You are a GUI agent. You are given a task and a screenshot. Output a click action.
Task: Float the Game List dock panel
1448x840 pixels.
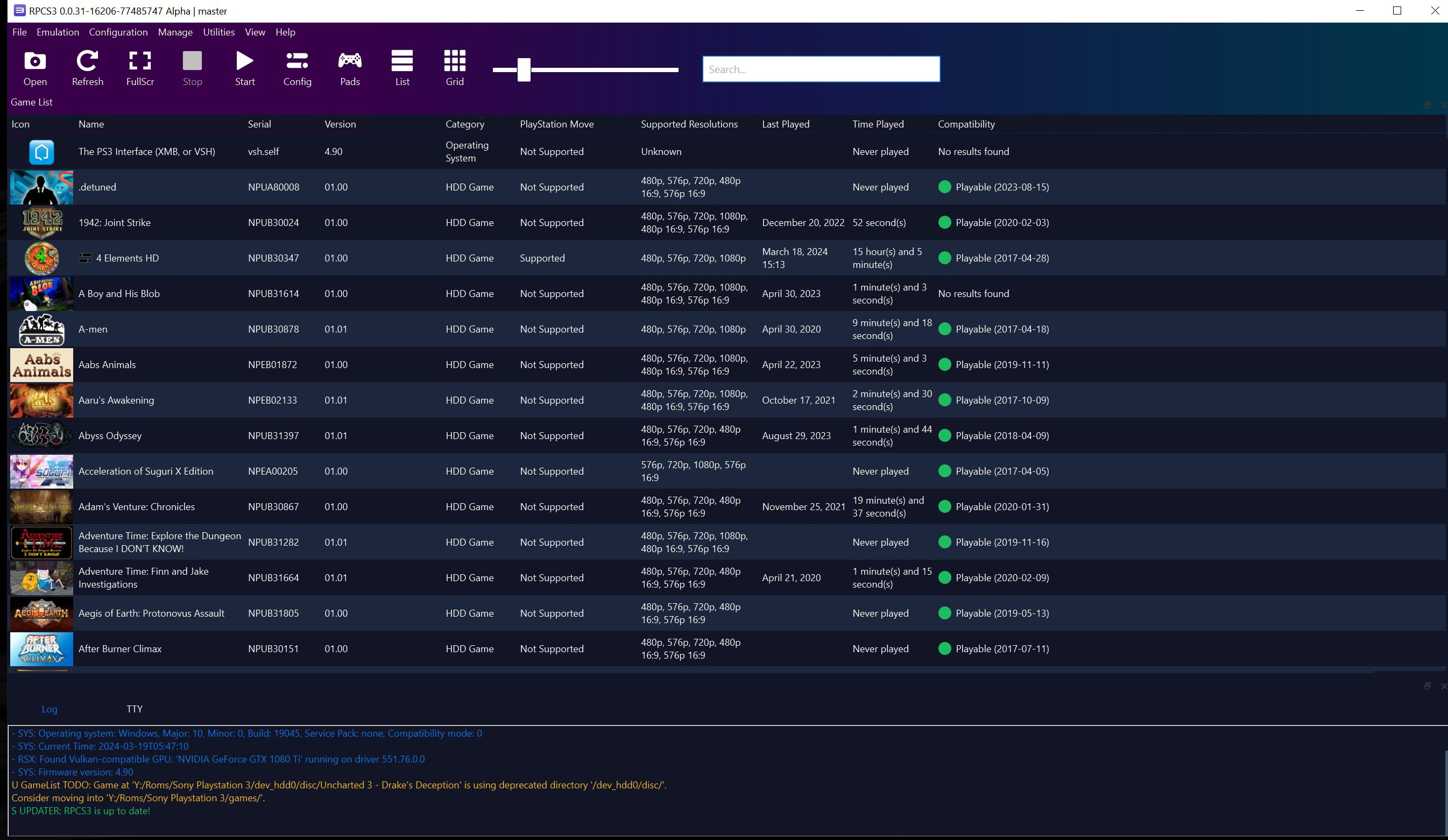(1426, 104)
